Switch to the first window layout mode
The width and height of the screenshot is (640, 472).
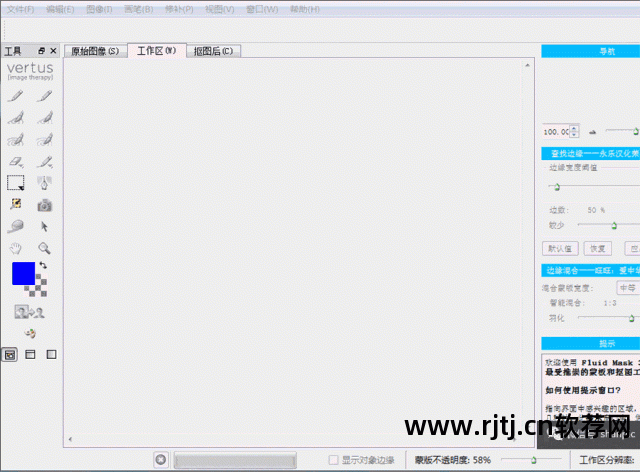pyautogui.click(x=10, y=355)
